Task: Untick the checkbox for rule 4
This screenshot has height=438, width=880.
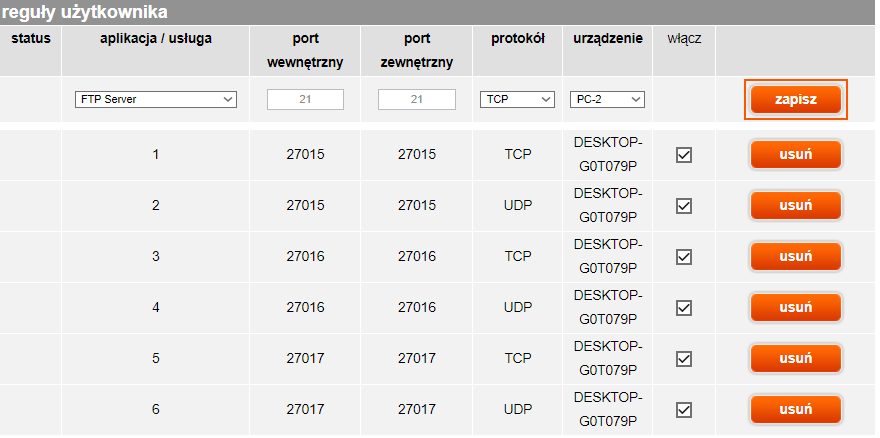Action: 684,307
